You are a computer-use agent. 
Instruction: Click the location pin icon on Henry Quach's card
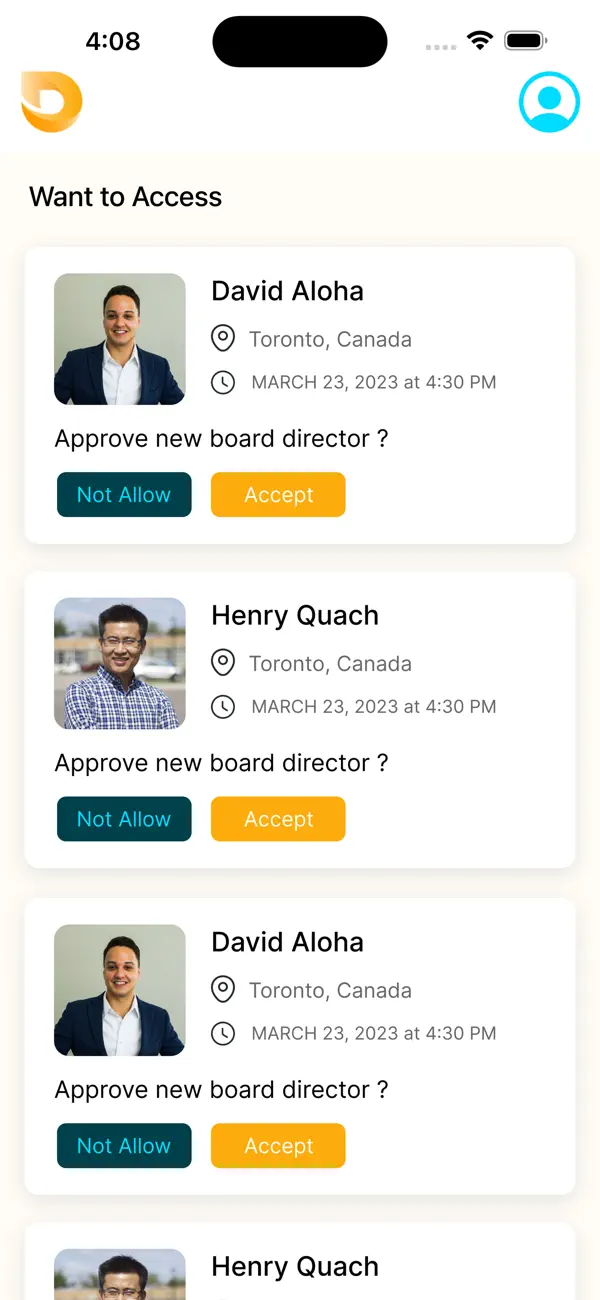(223, 662)
